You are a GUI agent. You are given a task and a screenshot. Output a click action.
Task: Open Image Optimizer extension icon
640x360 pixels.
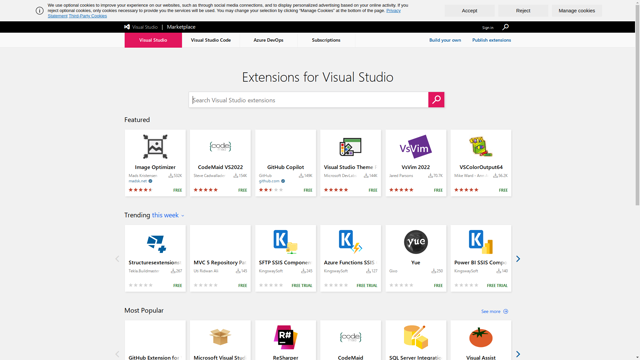point(155,147)
